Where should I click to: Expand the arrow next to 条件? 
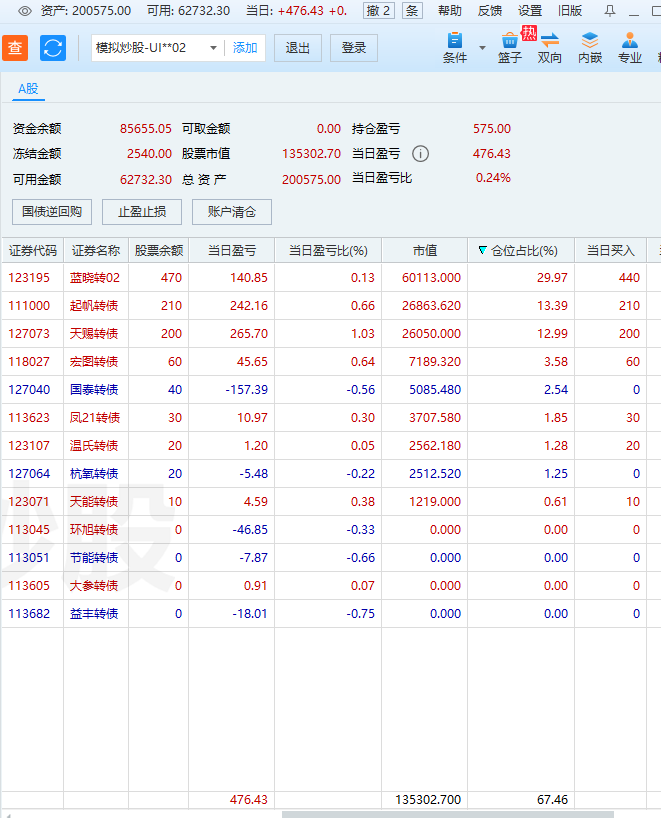click(483, 48)
